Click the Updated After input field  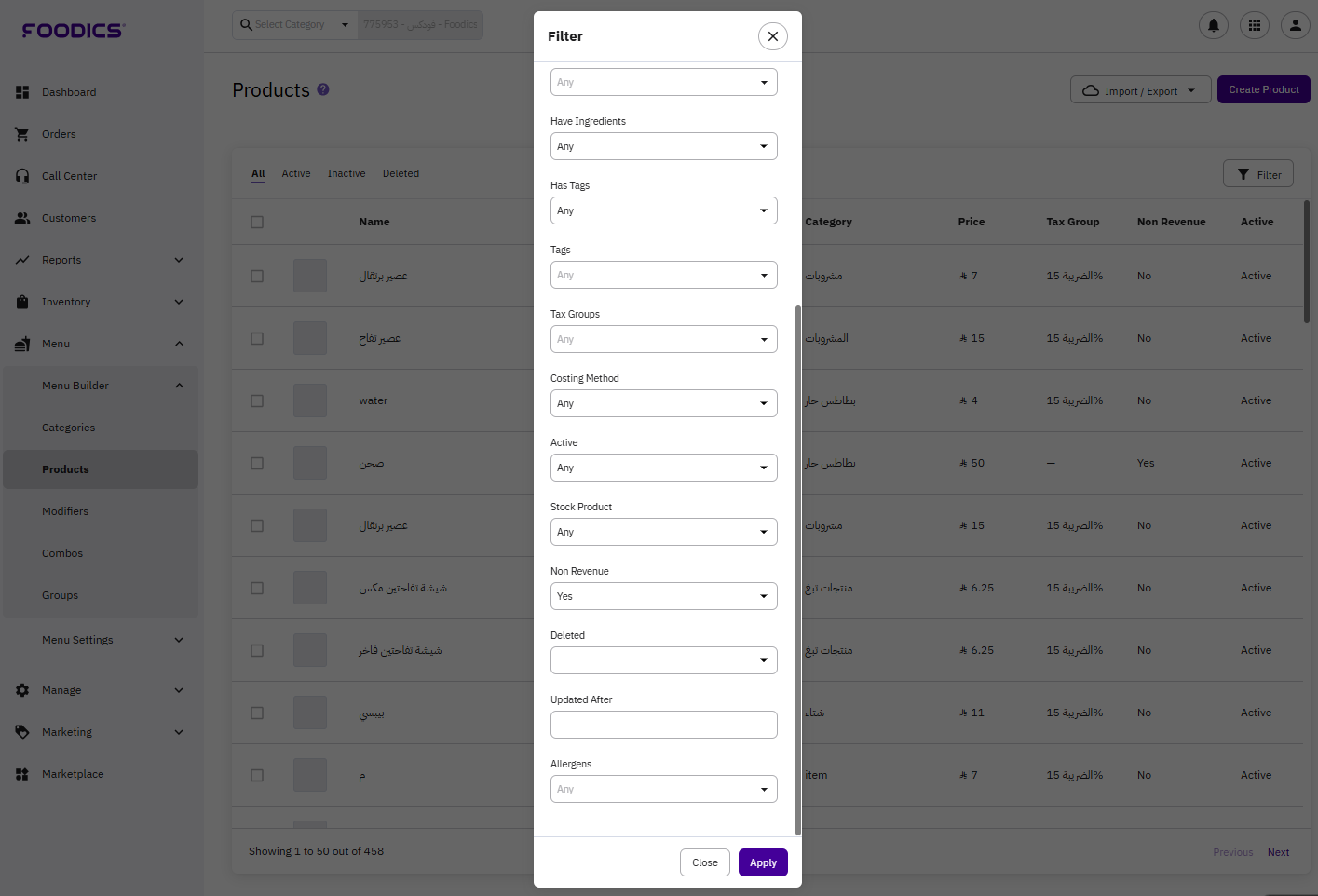663,725
